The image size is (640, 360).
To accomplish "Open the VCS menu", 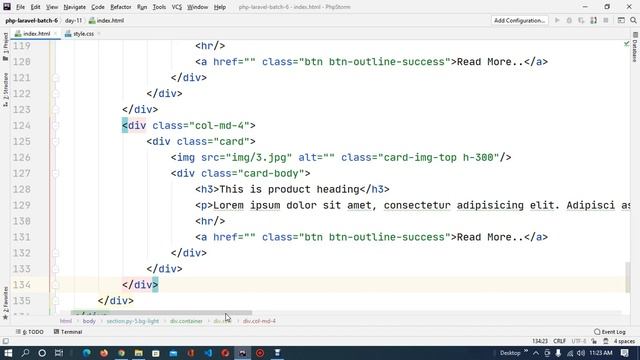I will click(x=177, y=7).
